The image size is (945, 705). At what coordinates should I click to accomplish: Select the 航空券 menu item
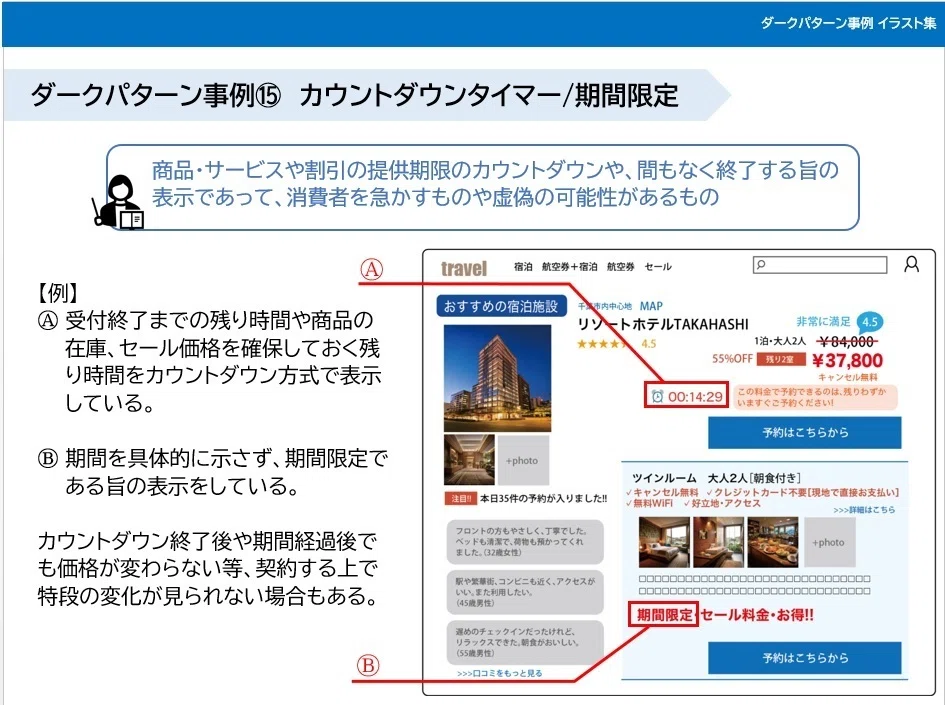pos(621,266)
